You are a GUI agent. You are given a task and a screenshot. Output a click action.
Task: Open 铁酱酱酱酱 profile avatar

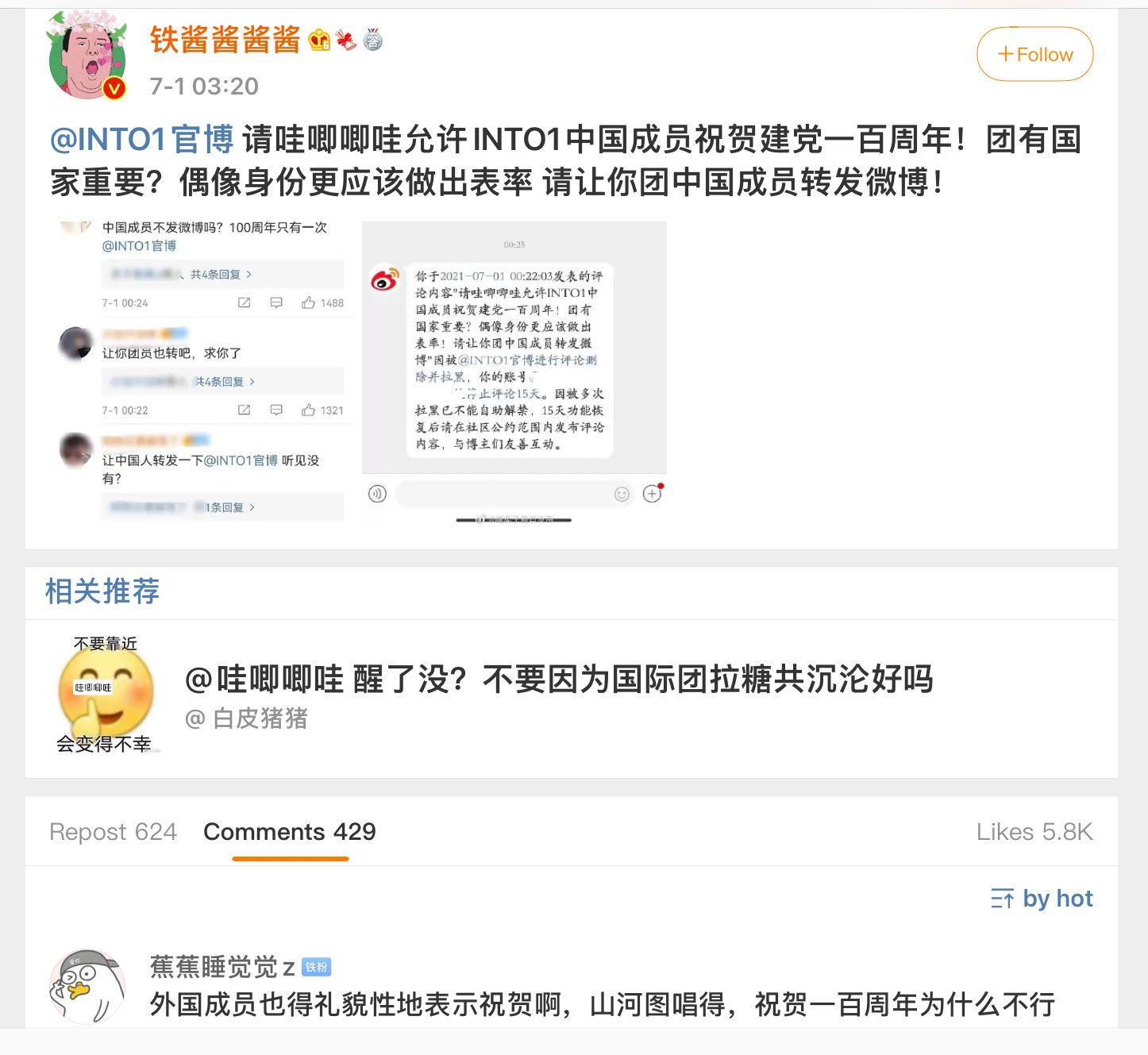click(87, 56)
